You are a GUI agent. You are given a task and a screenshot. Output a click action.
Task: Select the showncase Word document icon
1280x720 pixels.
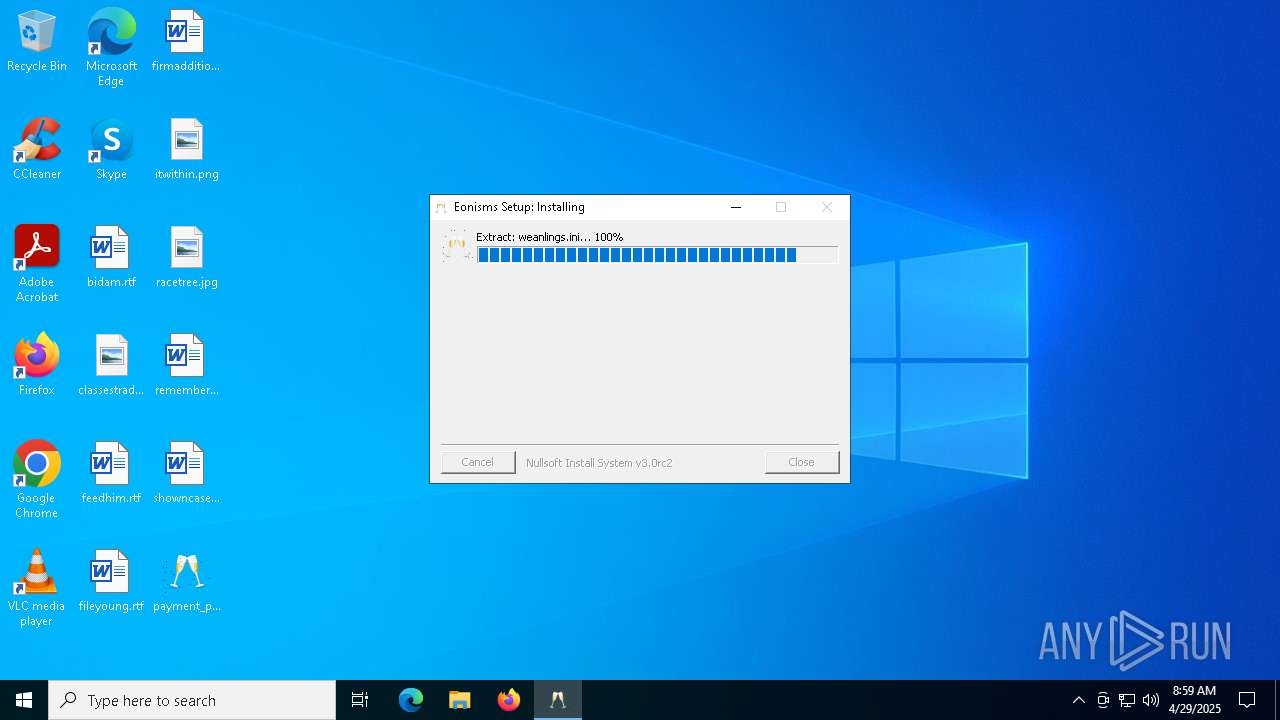point(186,474)
